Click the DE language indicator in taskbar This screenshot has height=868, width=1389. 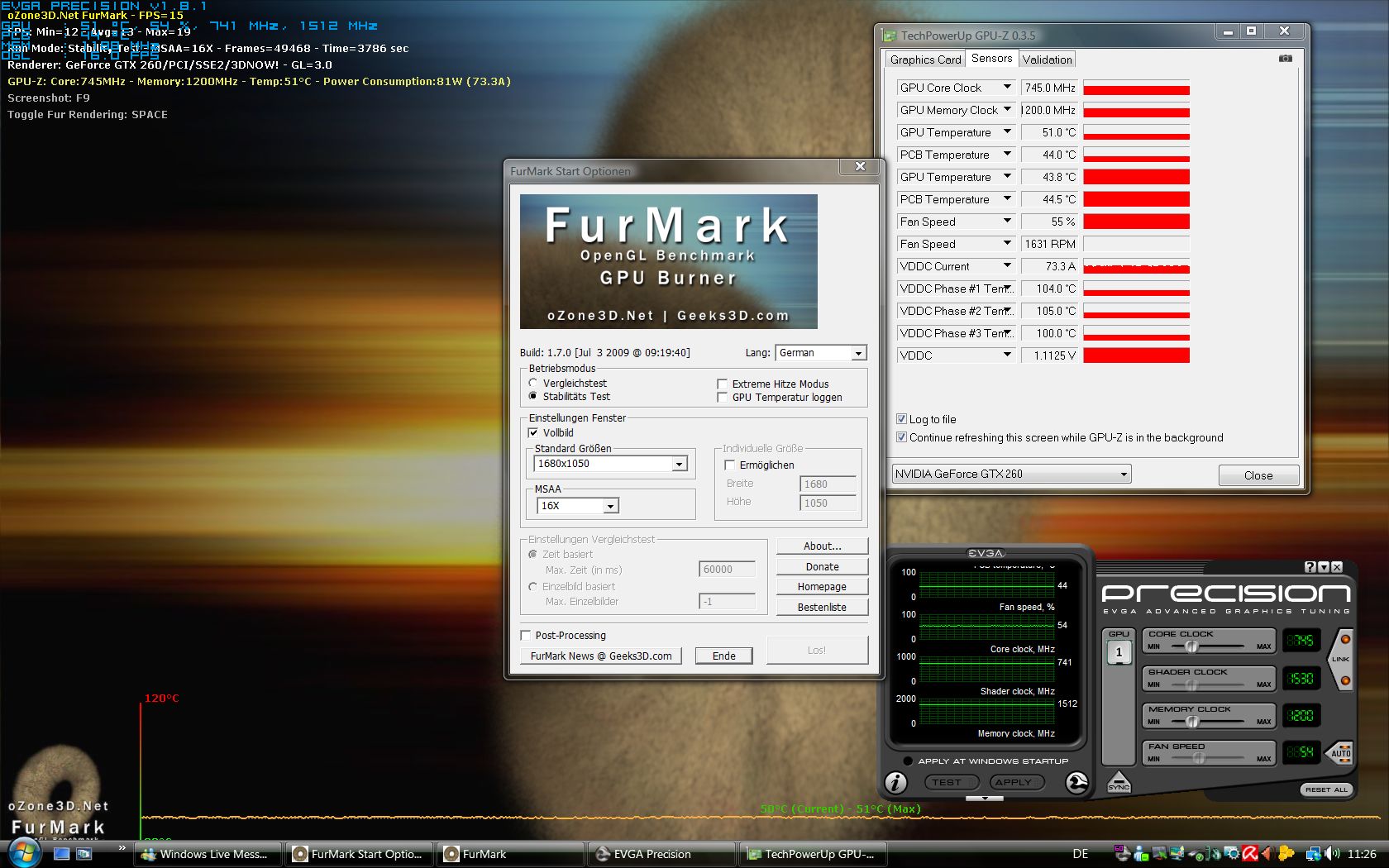pos(1081,854)
